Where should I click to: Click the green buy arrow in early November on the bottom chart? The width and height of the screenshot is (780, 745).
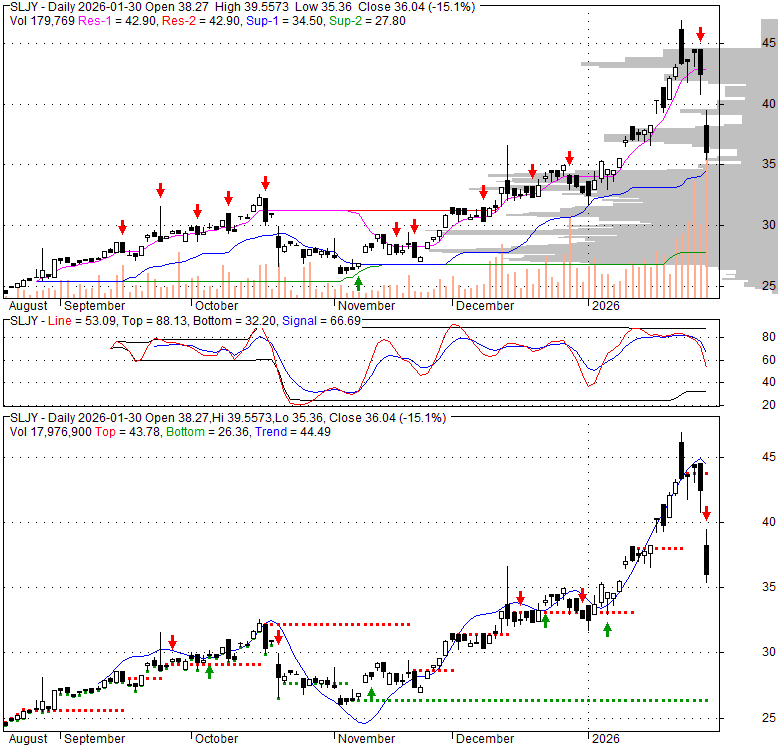[x=371, y=694]
